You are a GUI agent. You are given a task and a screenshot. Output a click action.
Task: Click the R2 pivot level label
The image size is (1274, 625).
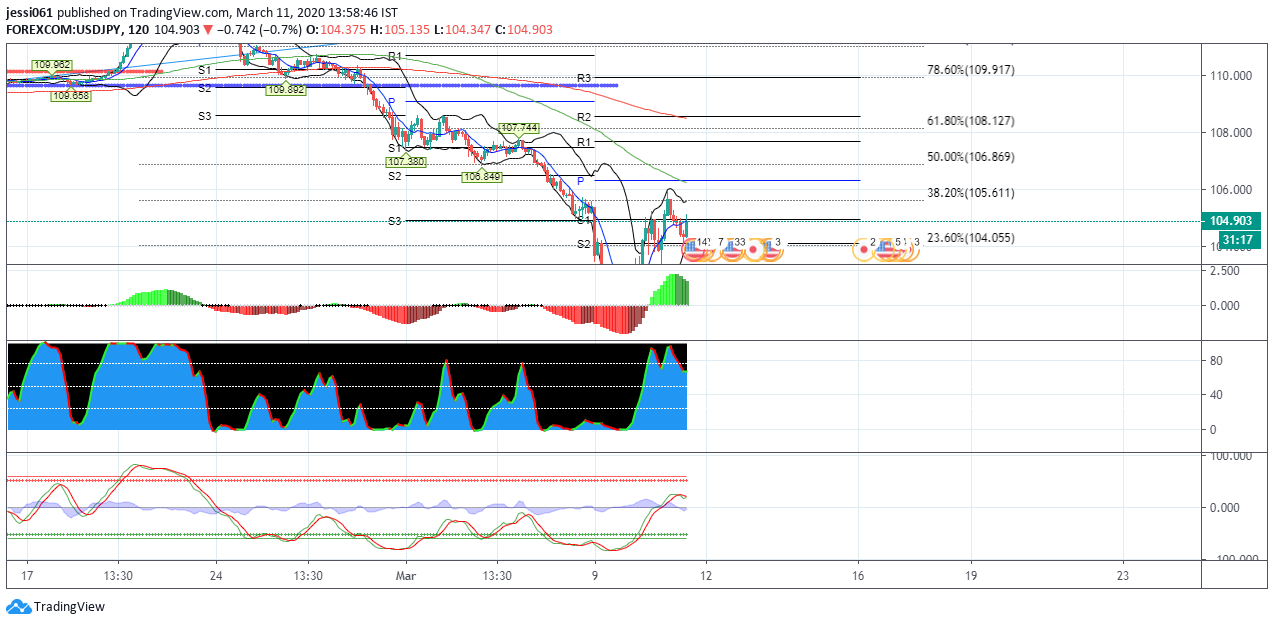(x=584, y=117)
